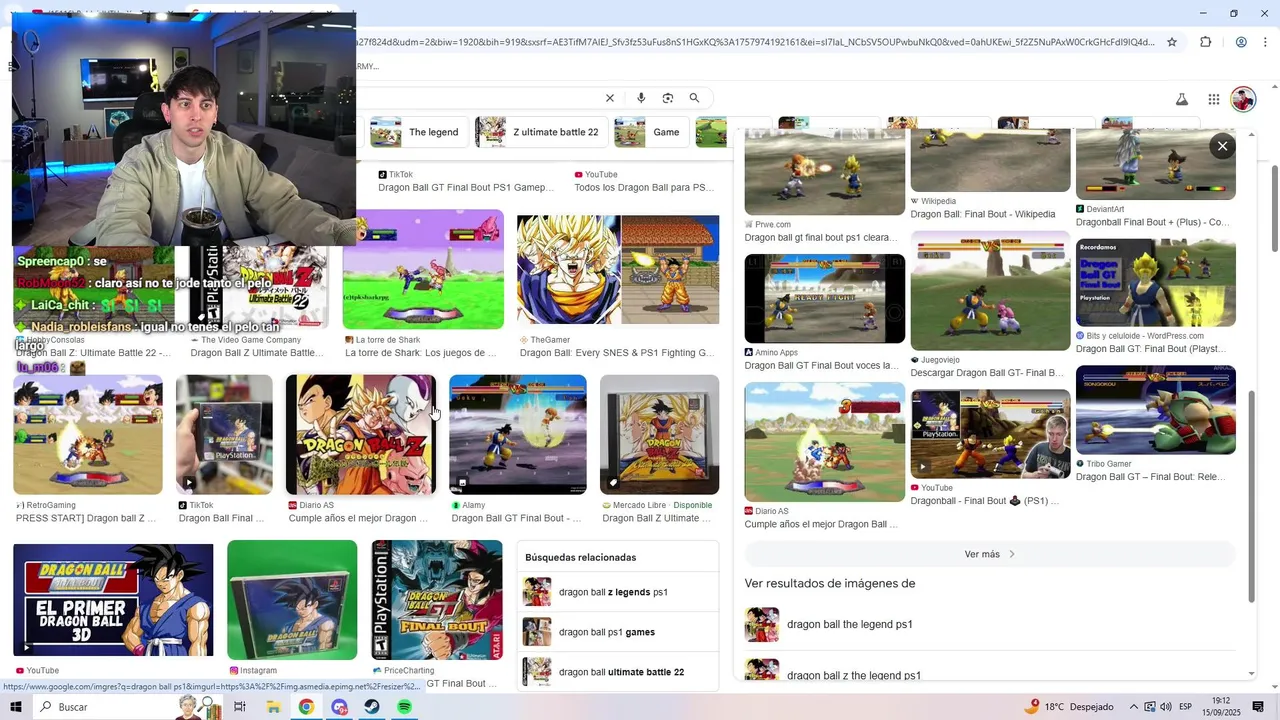Open the Windows Start menu

[16, 707]
